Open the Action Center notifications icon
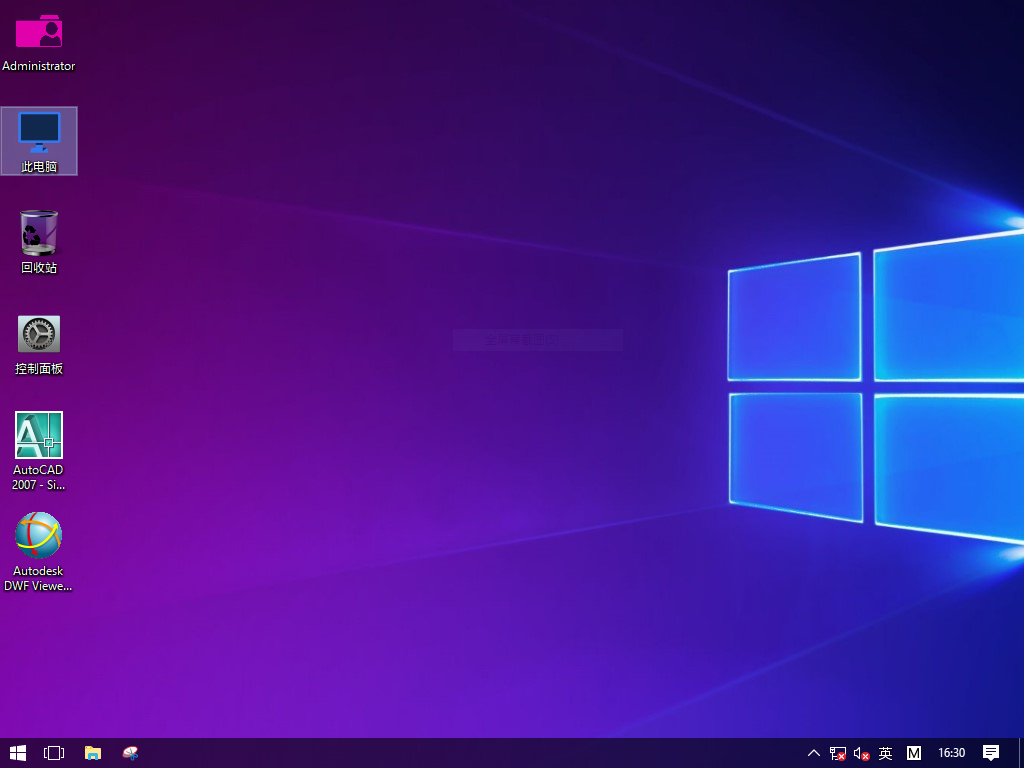 tap(991, 753)
